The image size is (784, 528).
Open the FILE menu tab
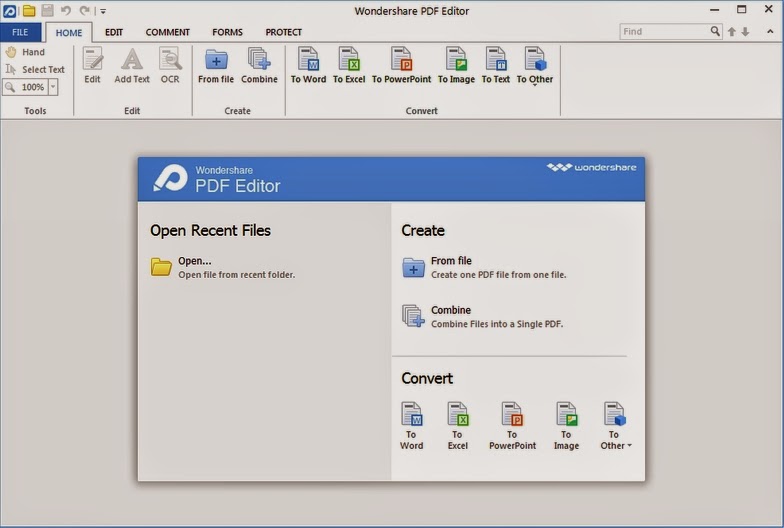tap(20, 32)
